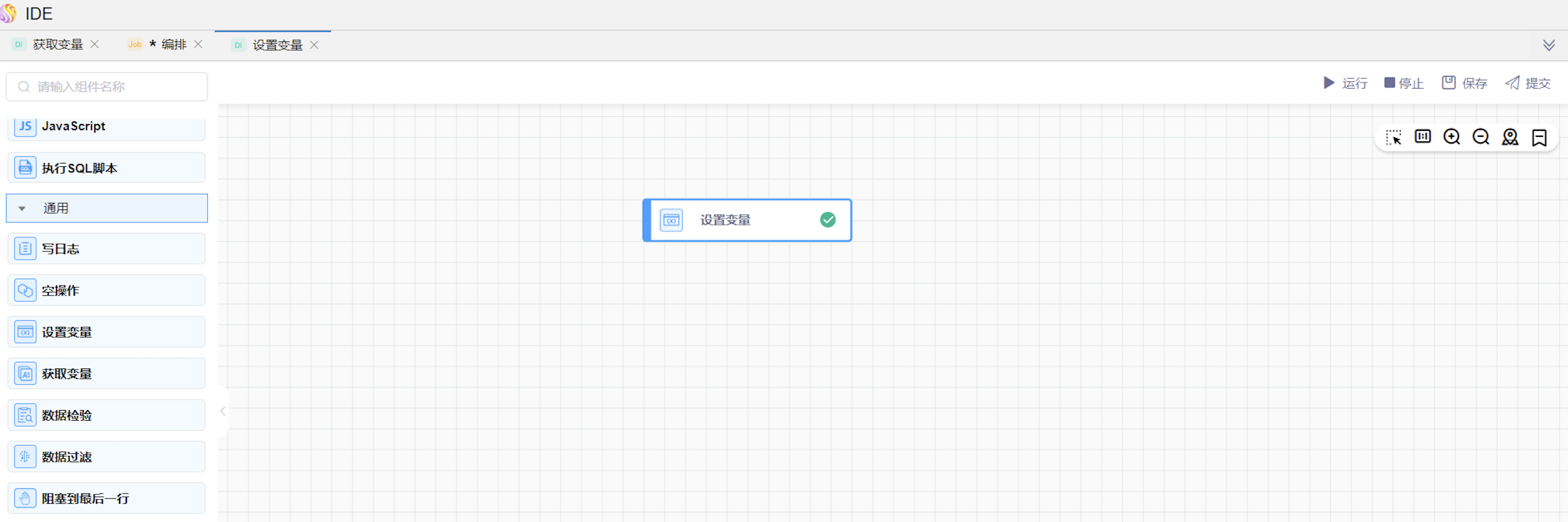The image size is (1568, 522).
Task: Click the locate/center canvas icon
Action: coord(1510,137)
